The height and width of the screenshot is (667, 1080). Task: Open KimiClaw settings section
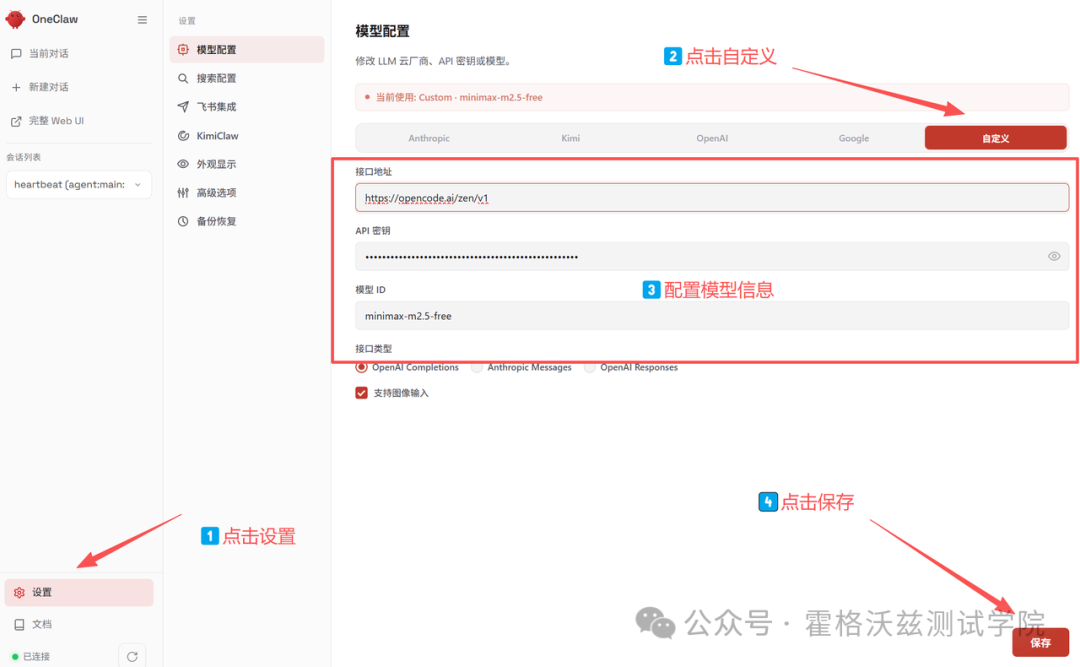coord(247,136)
